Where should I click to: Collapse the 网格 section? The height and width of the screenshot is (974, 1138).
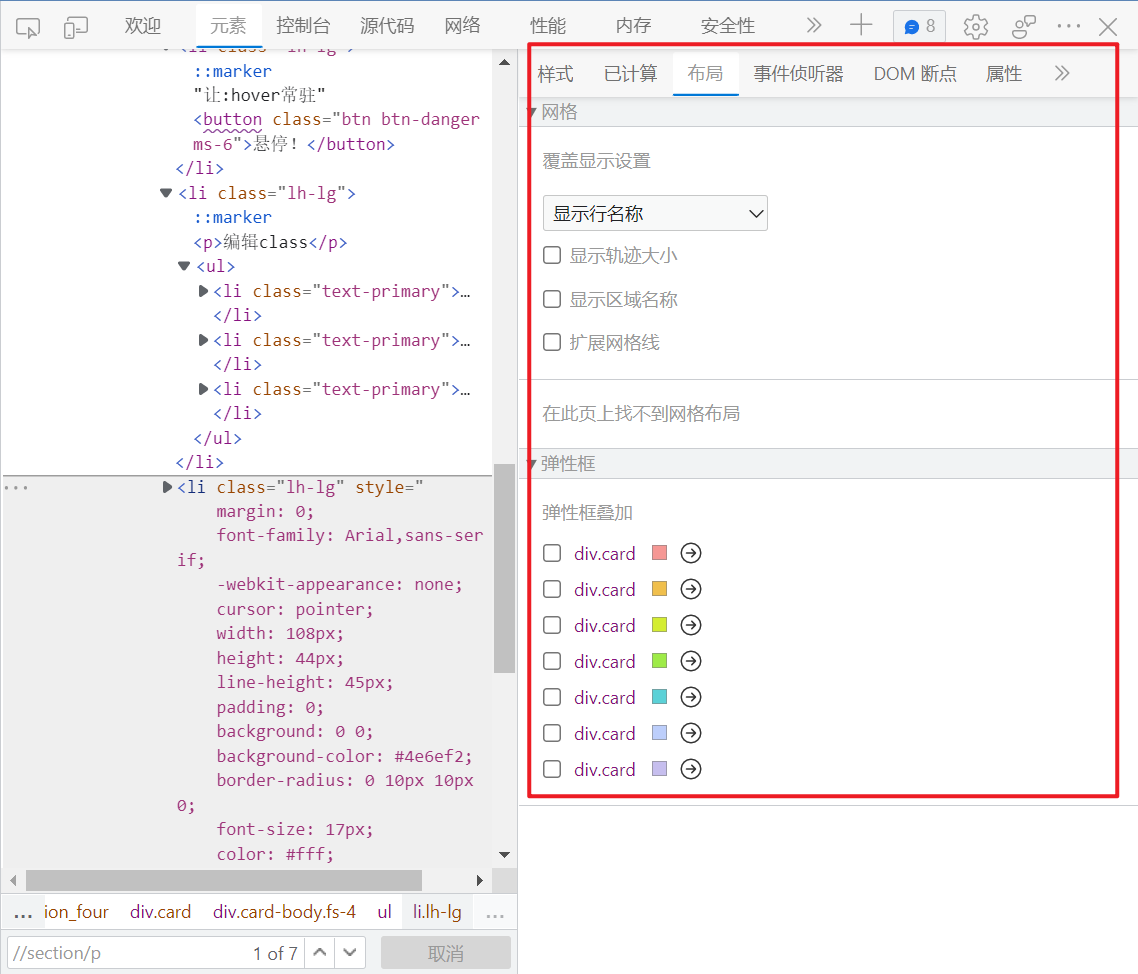(532, 112)
